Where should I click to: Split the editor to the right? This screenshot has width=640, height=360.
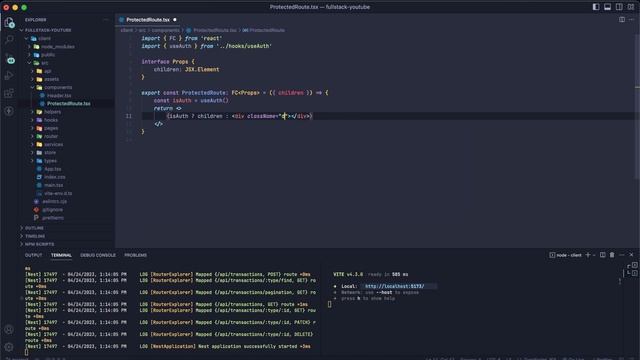point(622,20)
